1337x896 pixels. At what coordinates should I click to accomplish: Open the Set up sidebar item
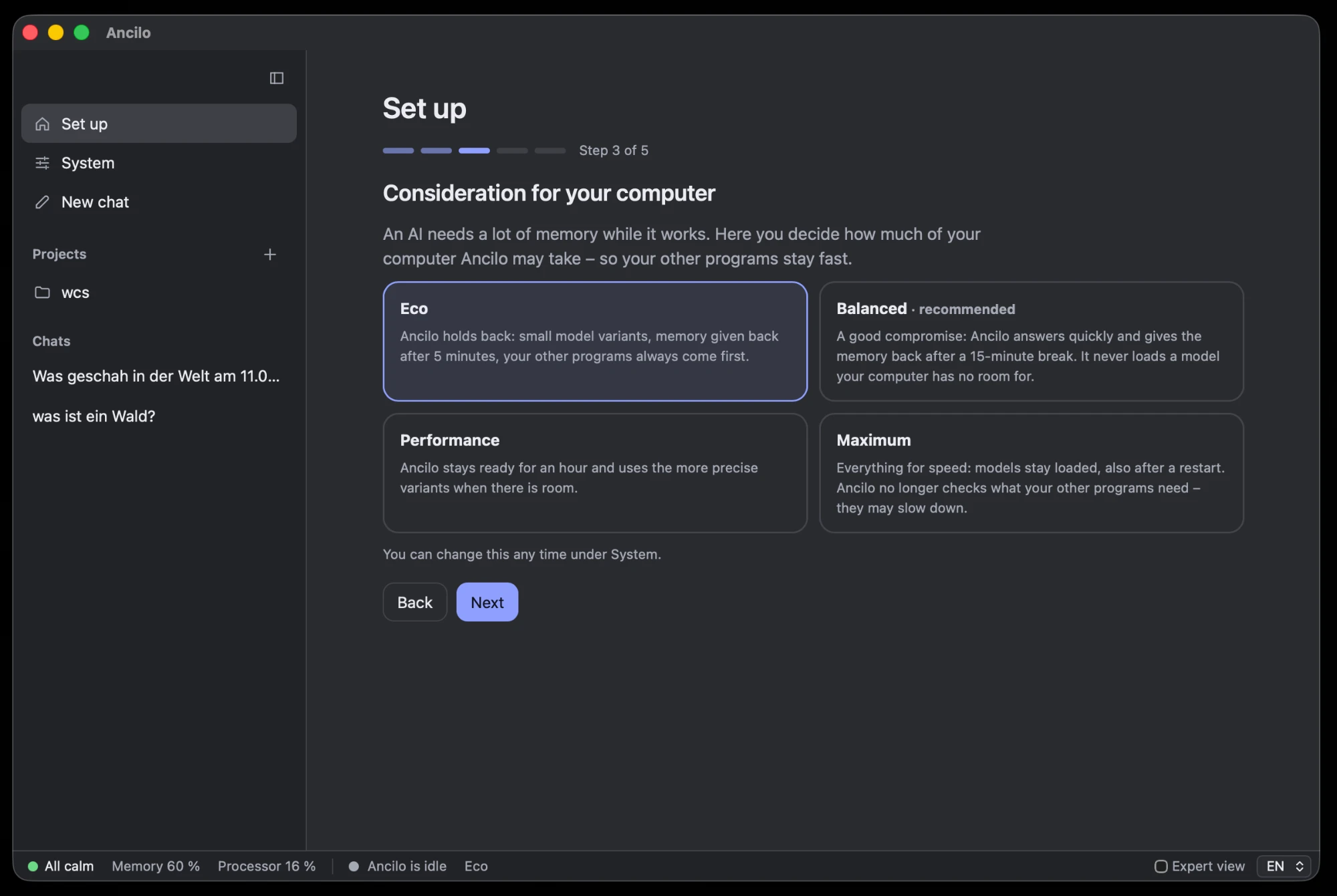[159, 124]
